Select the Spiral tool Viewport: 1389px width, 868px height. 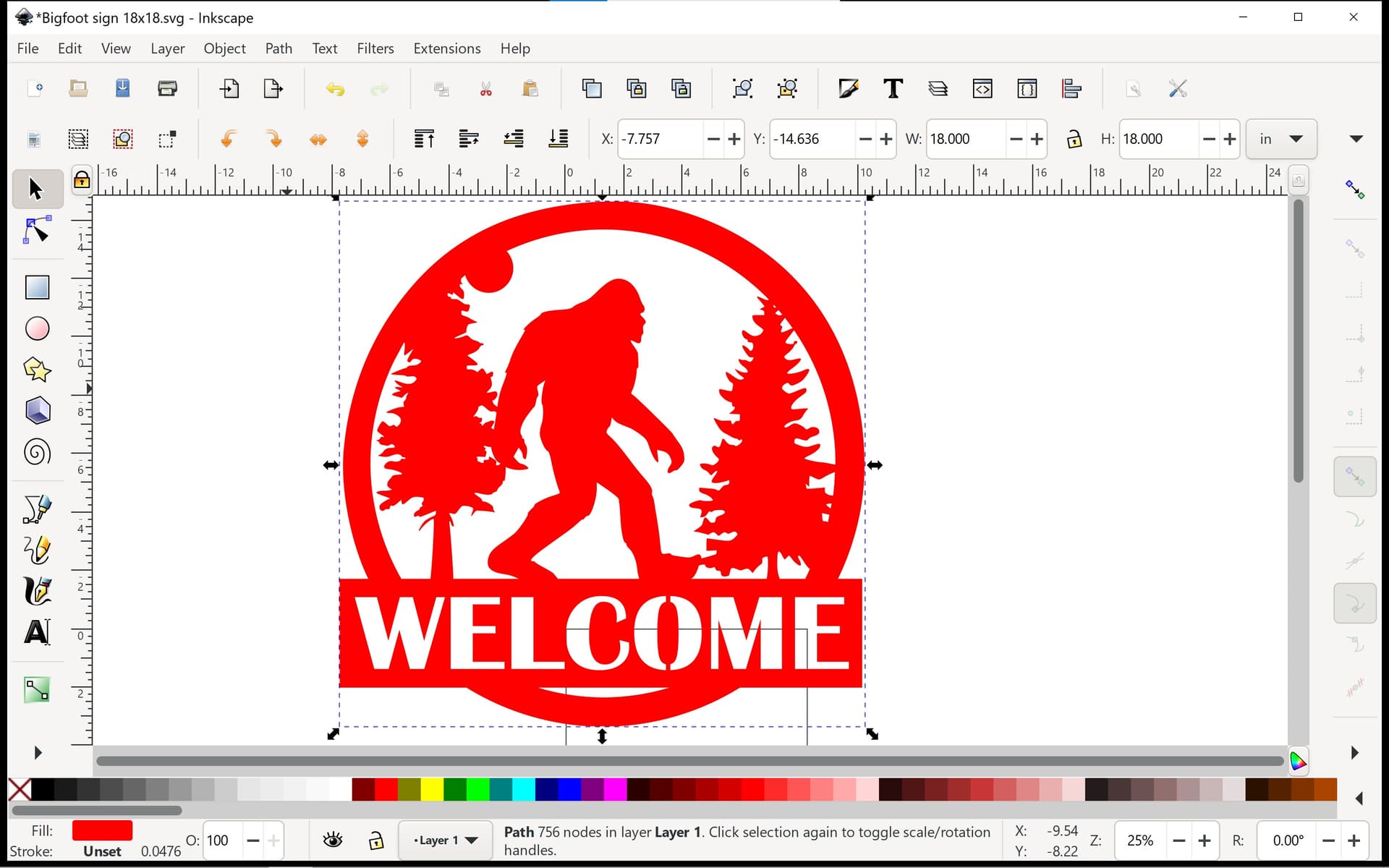click(37, 452)
